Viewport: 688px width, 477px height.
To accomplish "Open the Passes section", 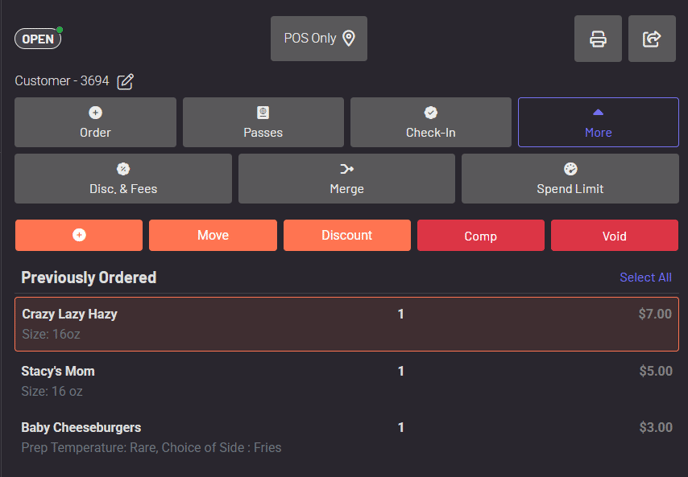I will tap(263, 122).
